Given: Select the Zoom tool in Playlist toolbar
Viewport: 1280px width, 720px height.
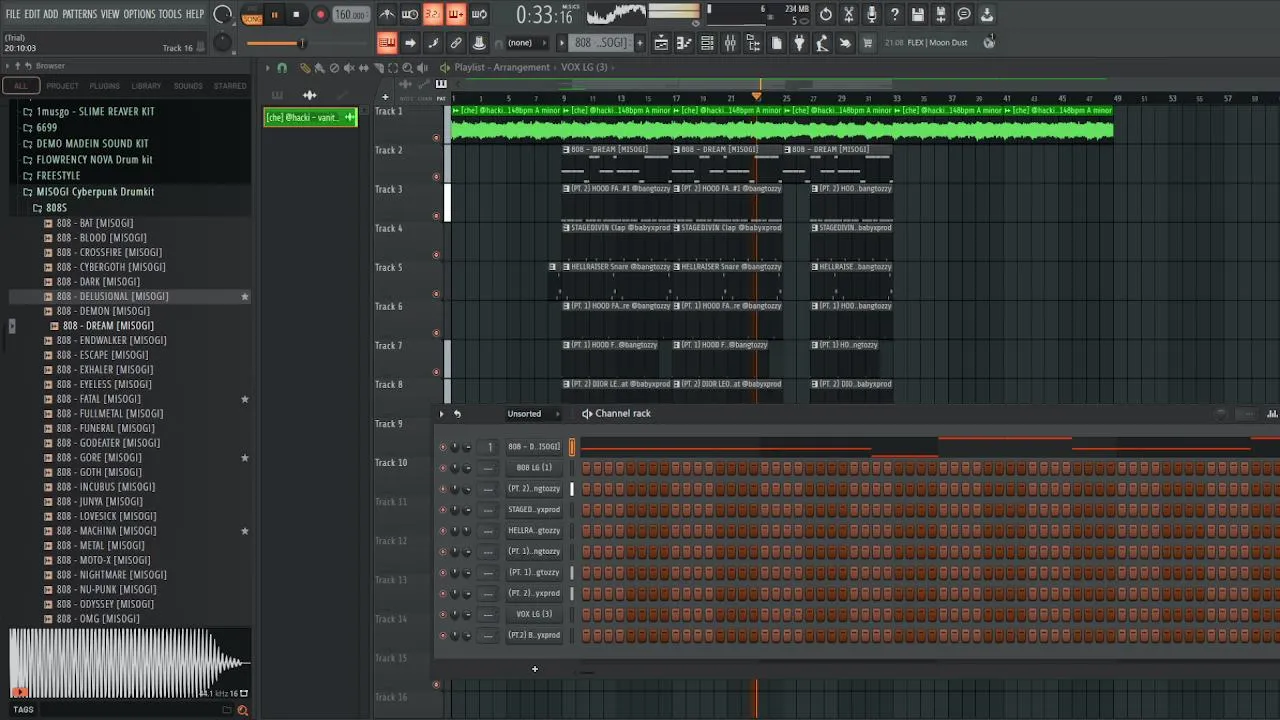Looking at the screenshot, I should (x=407, y=68).
